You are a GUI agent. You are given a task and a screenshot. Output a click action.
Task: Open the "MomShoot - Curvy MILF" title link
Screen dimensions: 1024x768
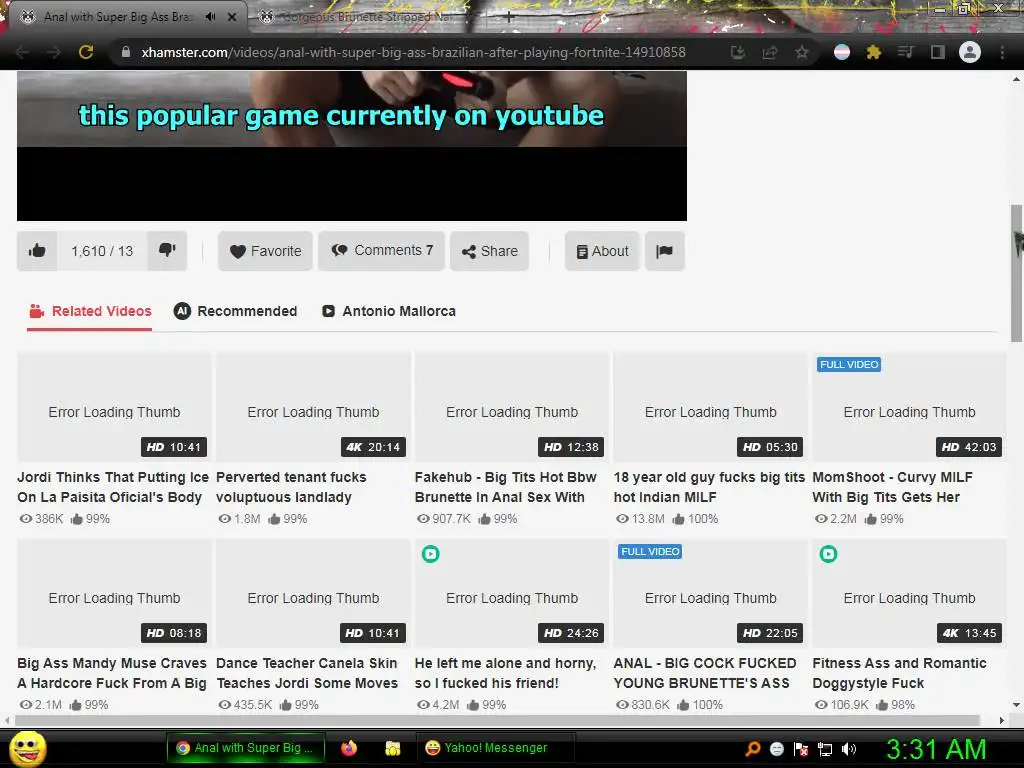pos(892,487)
